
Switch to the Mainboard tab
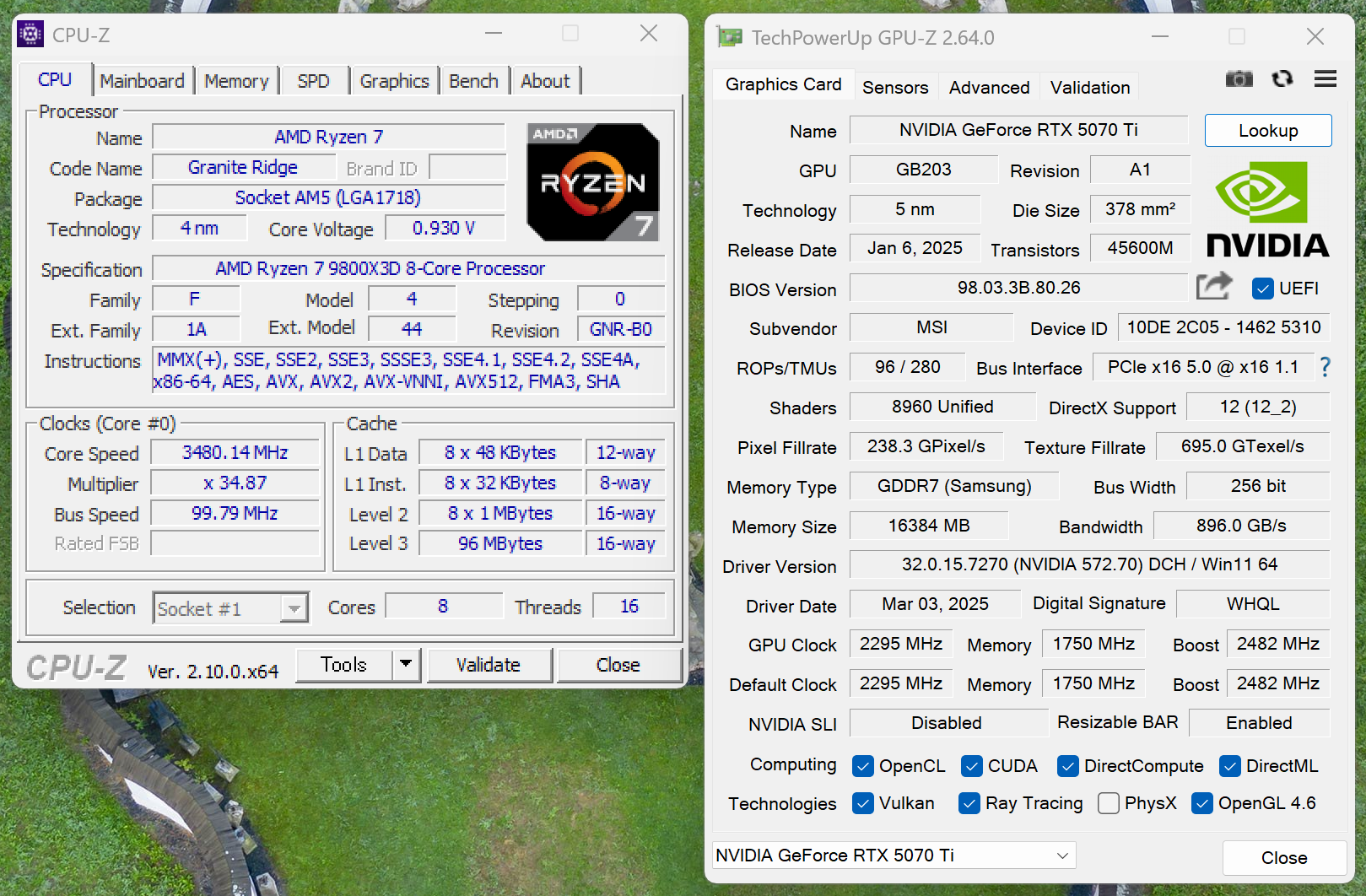[142, 81]
